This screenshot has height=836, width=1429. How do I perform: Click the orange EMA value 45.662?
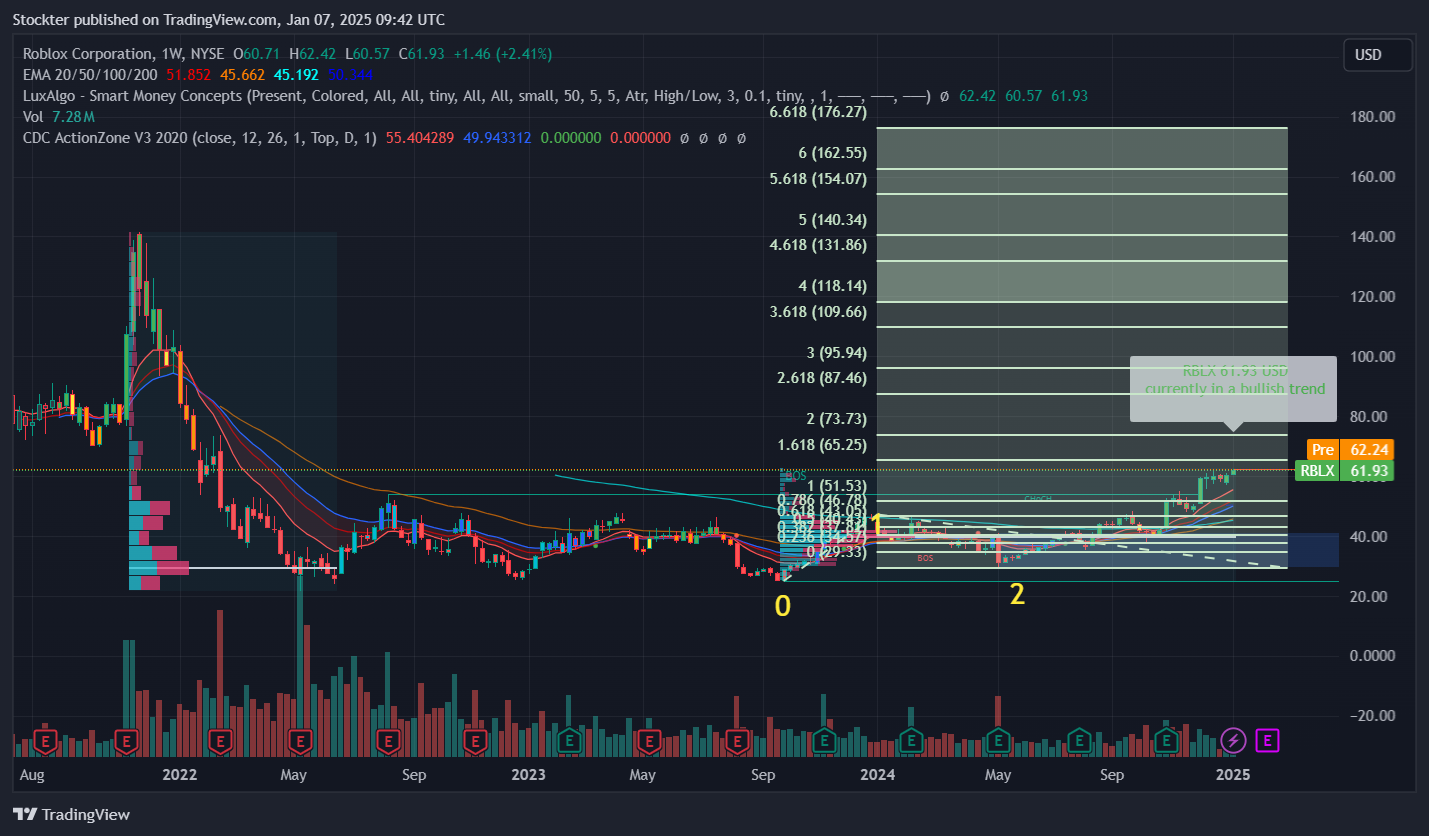[243, 74]
